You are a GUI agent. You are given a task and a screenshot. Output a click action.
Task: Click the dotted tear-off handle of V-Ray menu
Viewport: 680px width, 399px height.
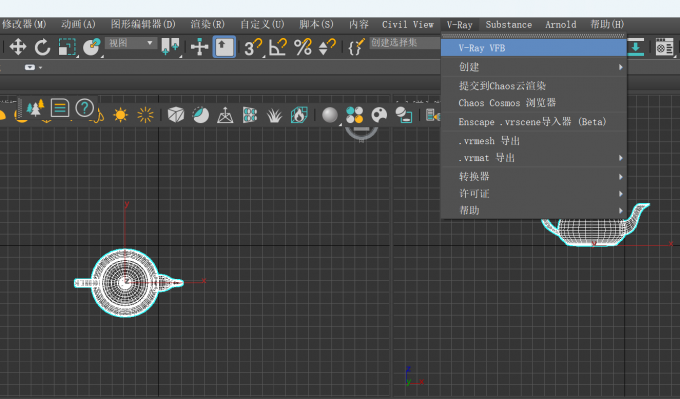[534, 36]
